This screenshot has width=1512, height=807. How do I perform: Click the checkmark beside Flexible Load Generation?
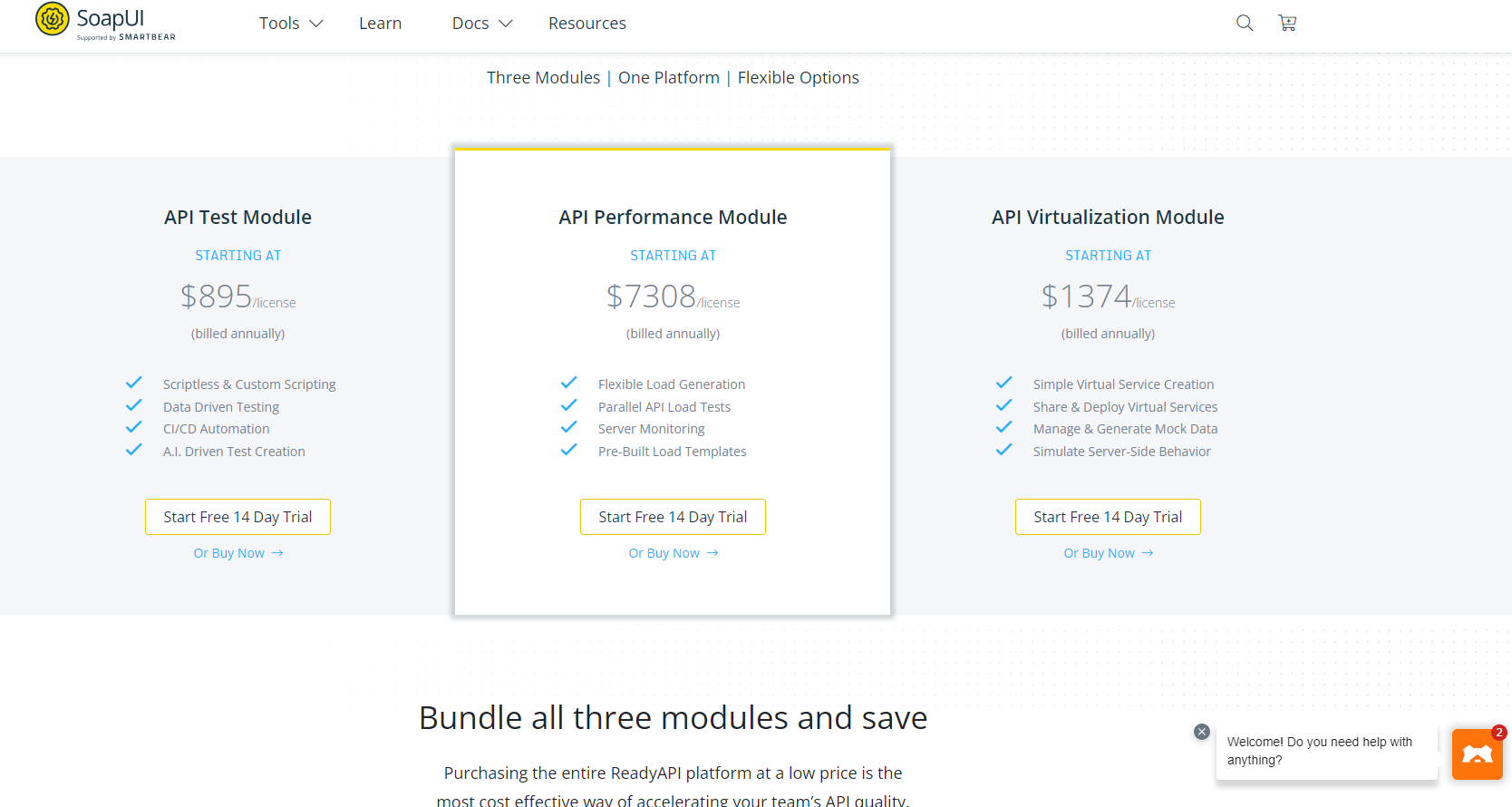pyautogui.click(x=569, y=383)
